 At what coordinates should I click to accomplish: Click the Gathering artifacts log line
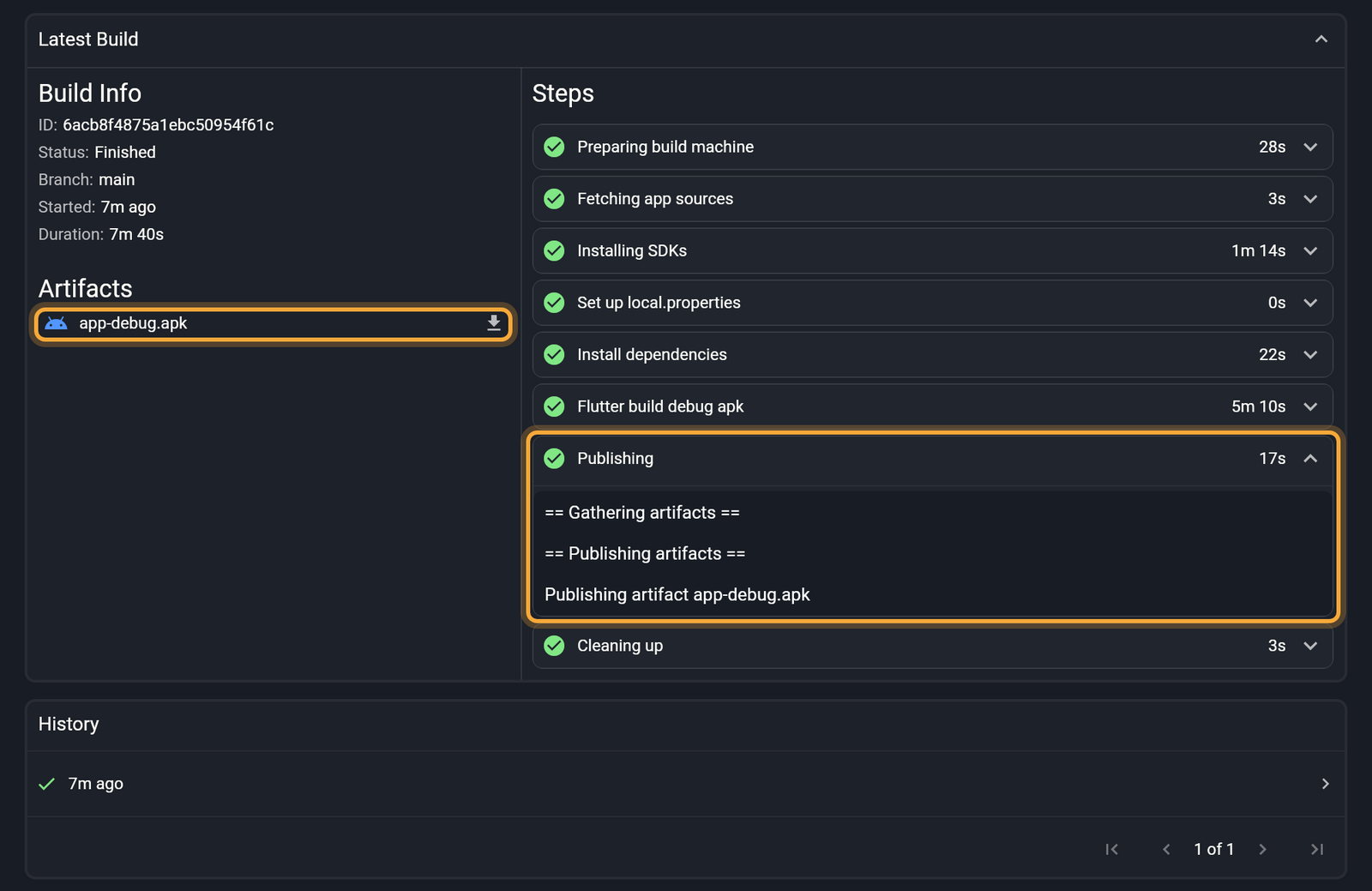click(x=642, y=513)
